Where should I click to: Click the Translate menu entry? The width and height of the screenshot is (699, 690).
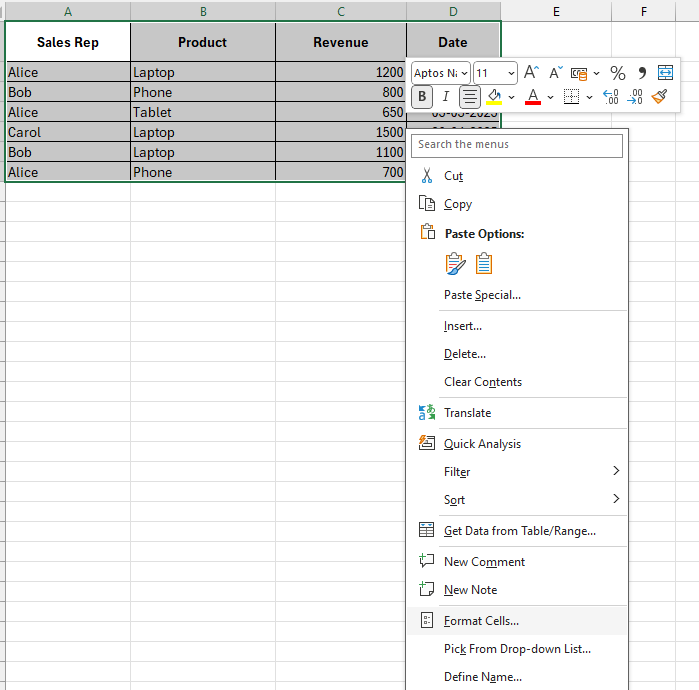coord(517,413)
